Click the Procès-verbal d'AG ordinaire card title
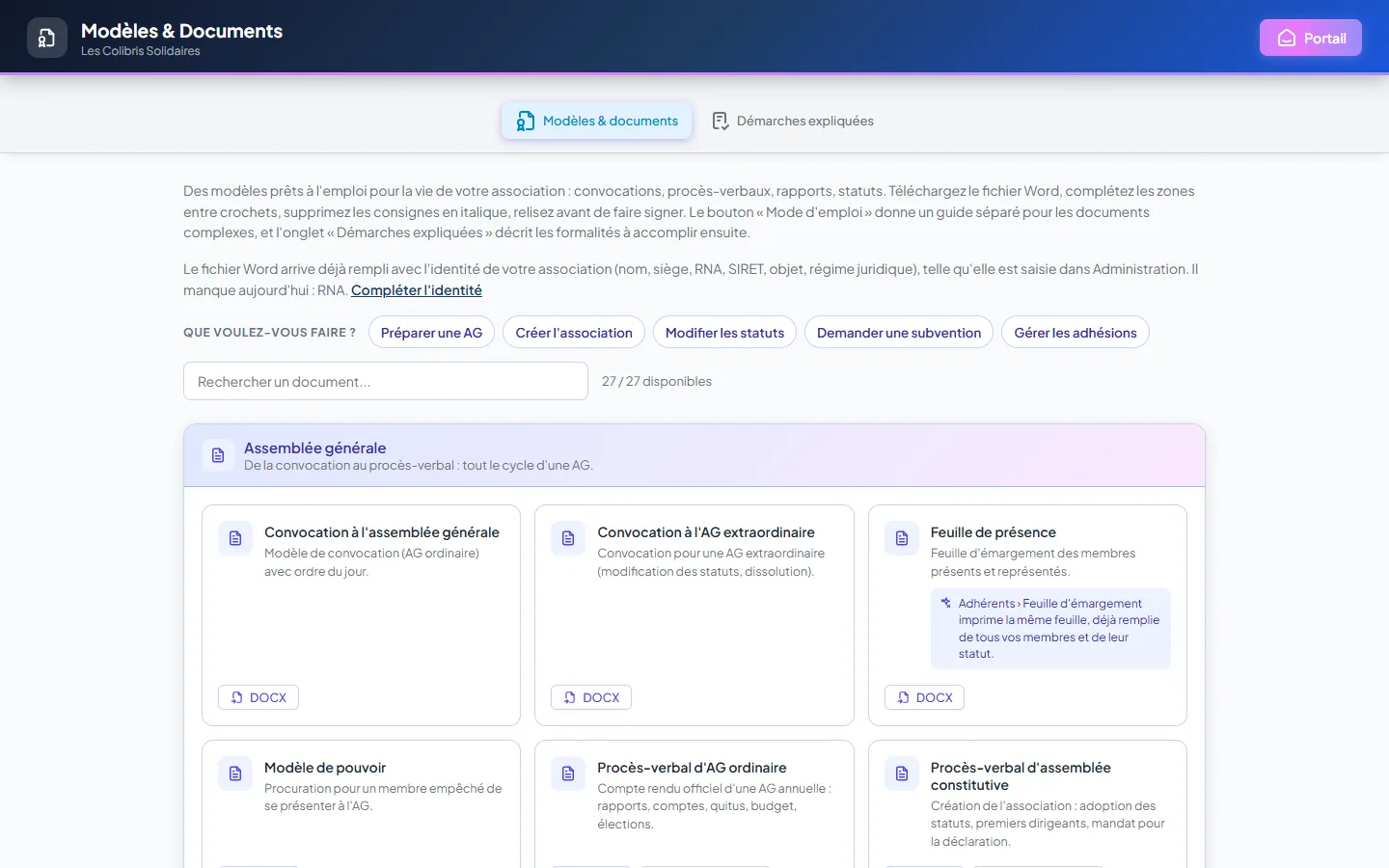The width and height of the screenshot is (1389, 868). tap(692, 768)
